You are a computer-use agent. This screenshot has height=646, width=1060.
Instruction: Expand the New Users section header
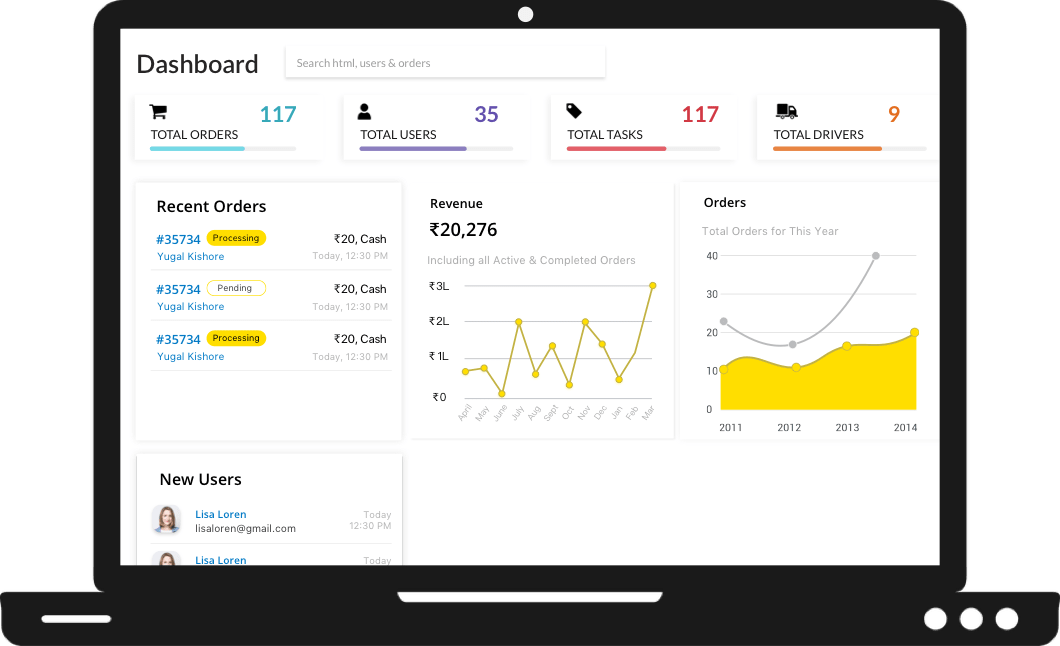(200, 479)
